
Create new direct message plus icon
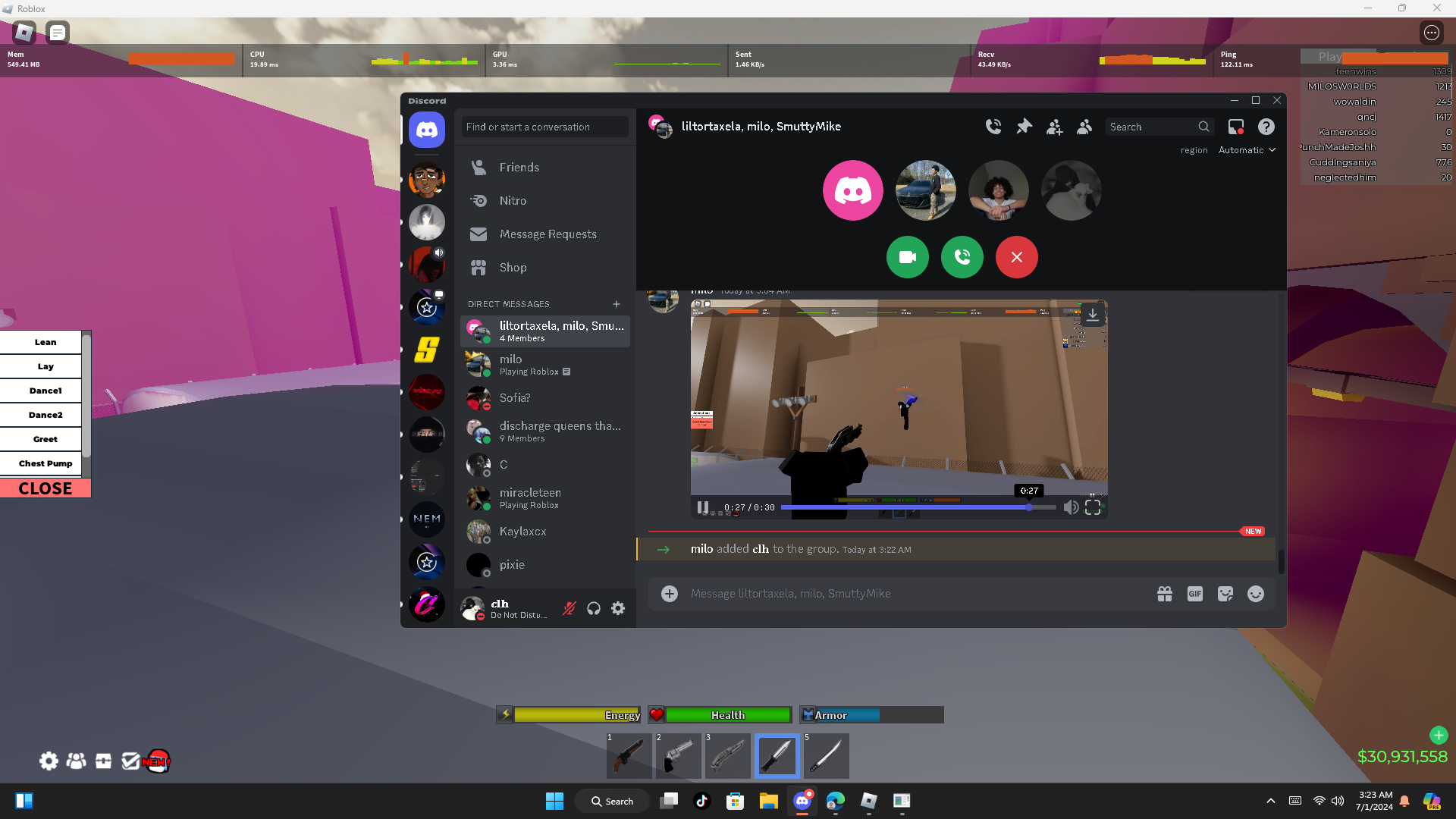617,304
